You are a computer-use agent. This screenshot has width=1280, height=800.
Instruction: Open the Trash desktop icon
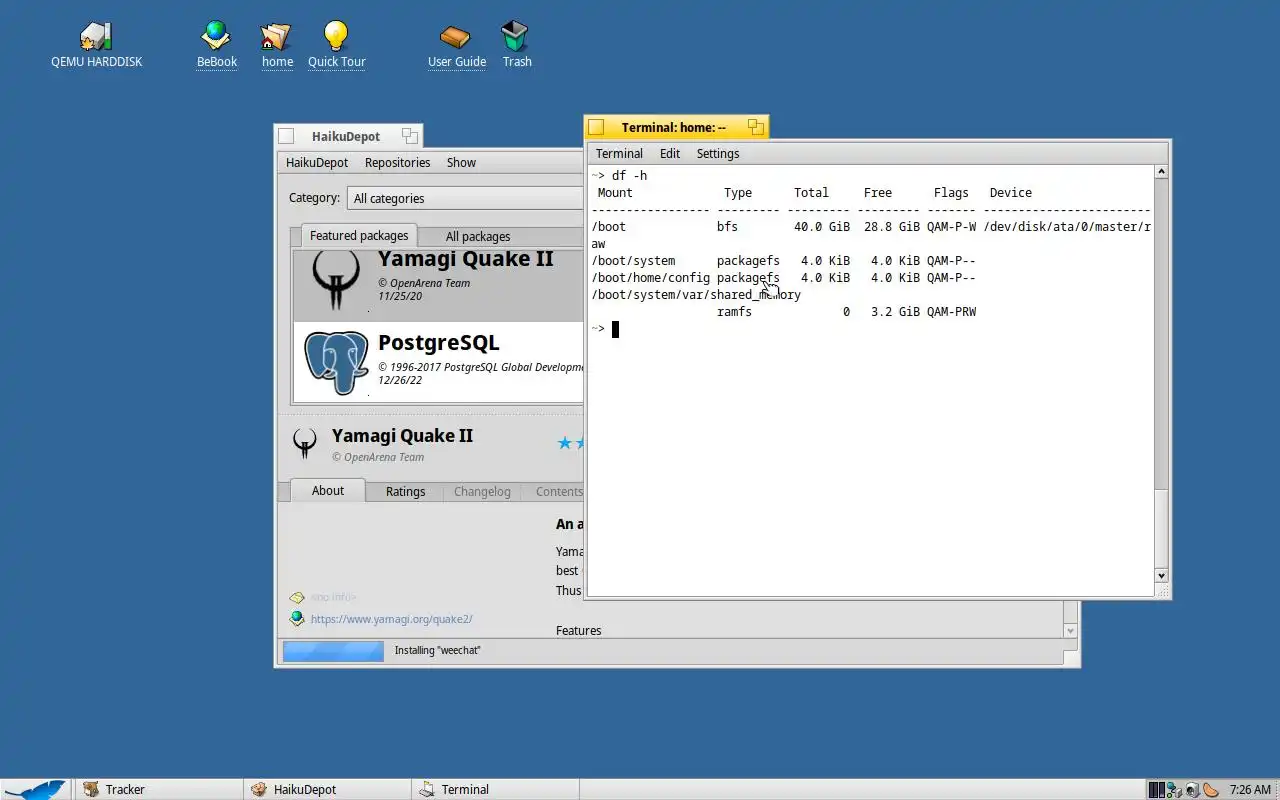coord(515,37)
